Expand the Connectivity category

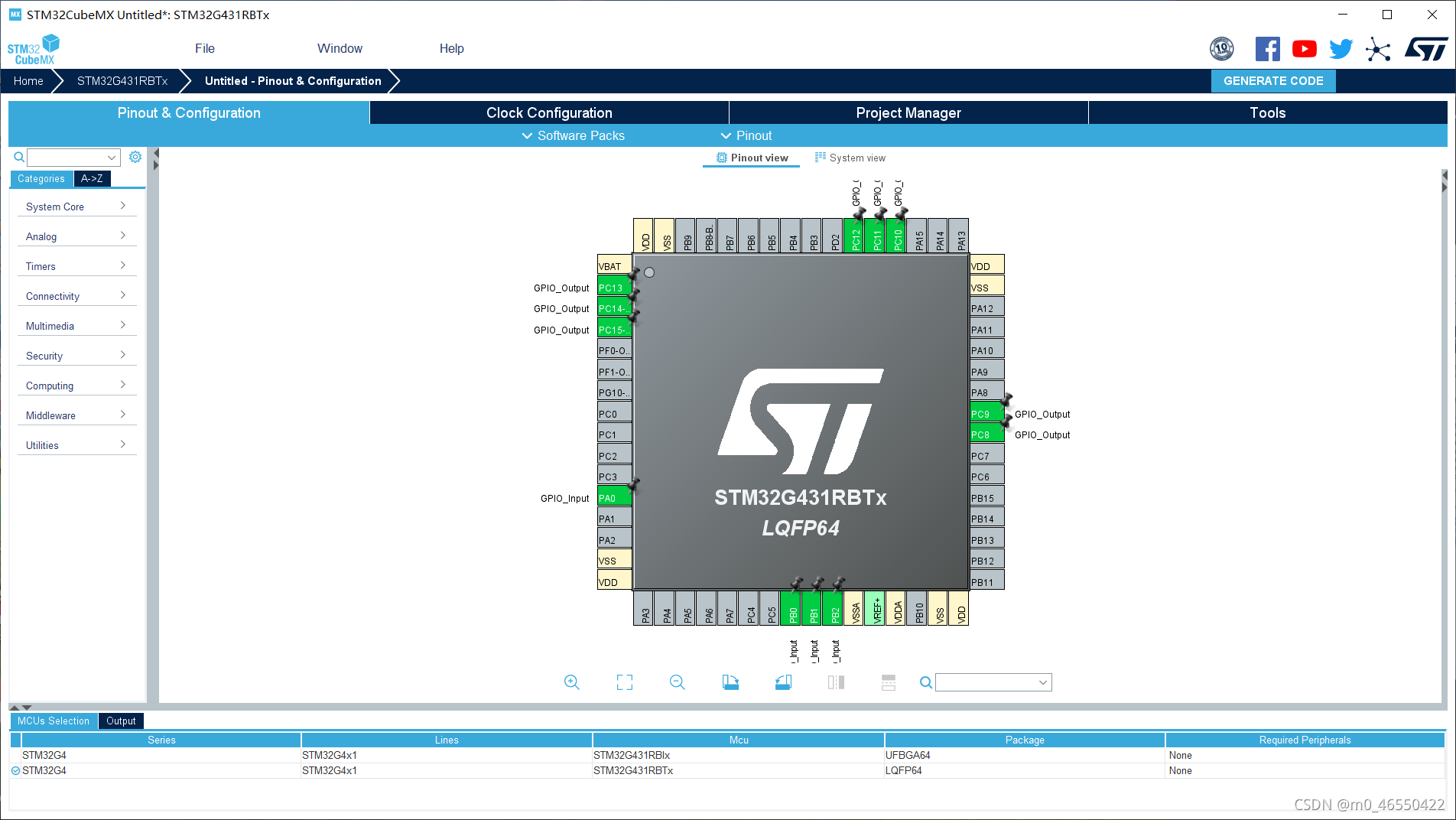76,296
